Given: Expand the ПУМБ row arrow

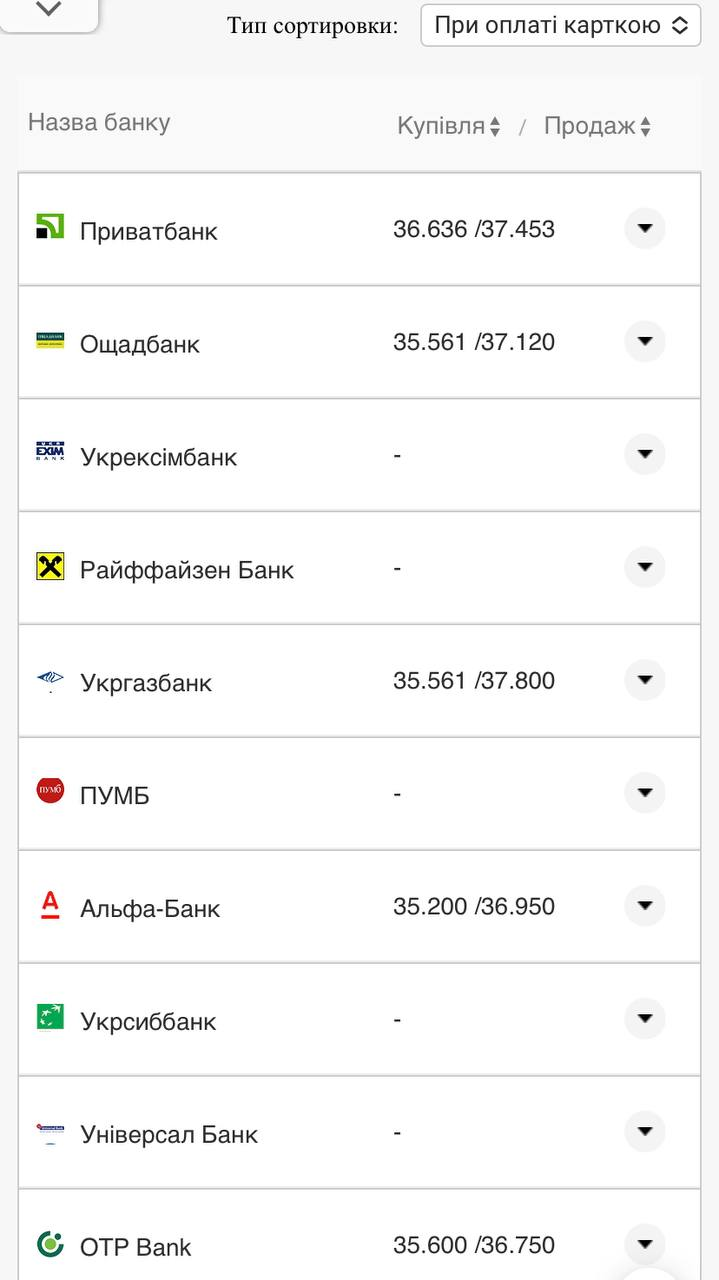Looking at the screenshot, I should coord(645,793).
